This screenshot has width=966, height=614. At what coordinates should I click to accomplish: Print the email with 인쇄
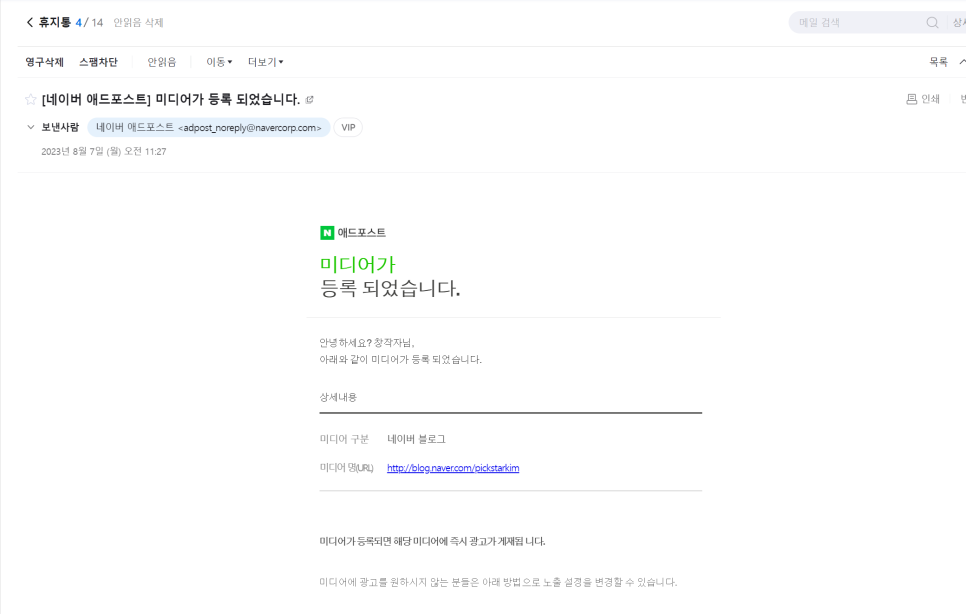[923, 99]
